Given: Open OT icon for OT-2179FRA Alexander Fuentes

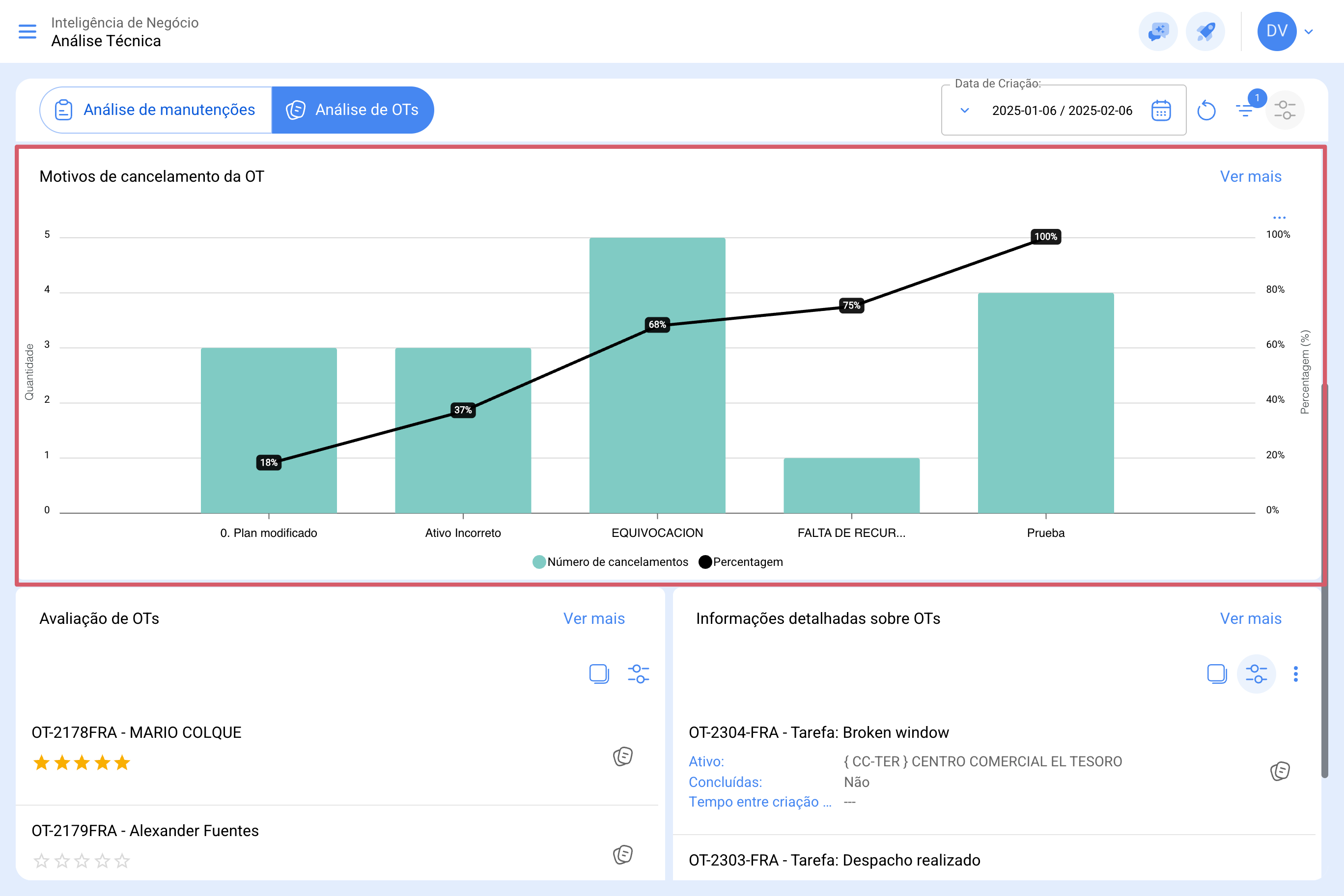Looking at the screenshot, I should tap(622, 854).
